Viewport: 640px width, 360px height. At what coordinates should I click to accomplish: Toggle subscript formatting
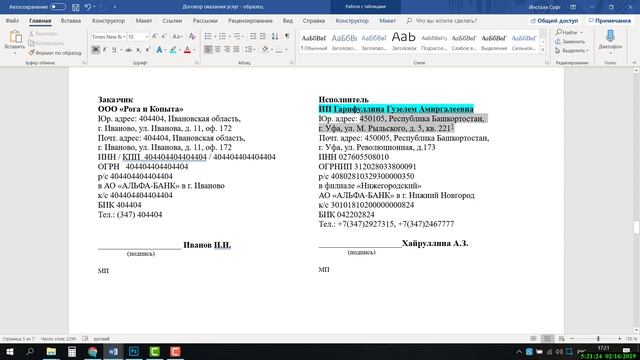click(138, 50)
